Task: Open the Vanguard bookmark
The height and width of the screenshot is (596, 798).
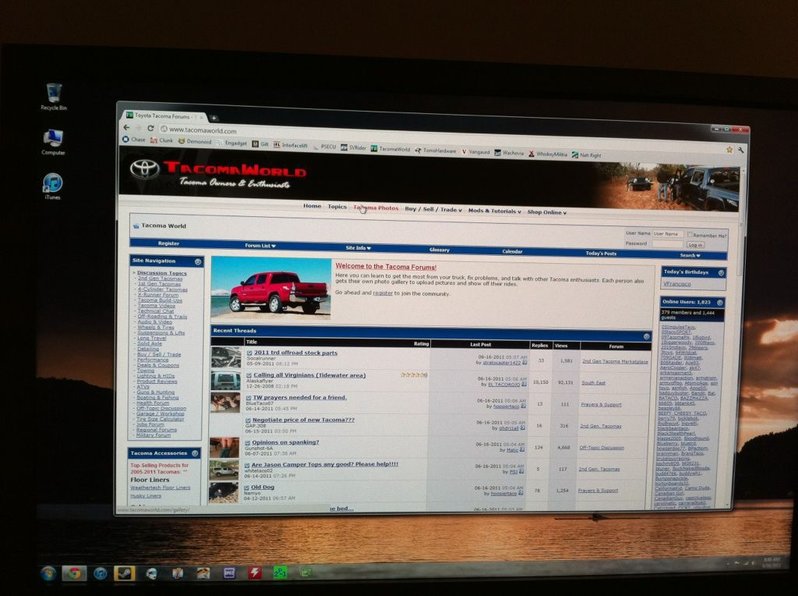Action: [x=475, y=152]
